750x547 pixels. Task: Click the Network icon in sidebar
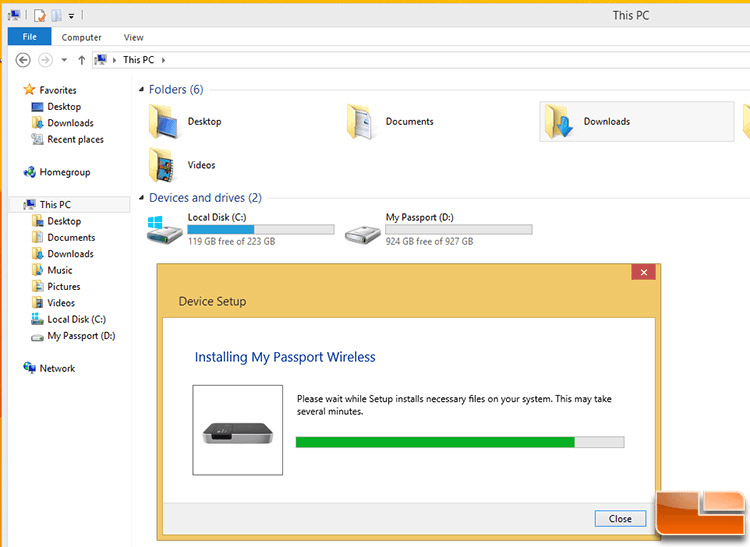pyautogui.click(x=30, y=368)
